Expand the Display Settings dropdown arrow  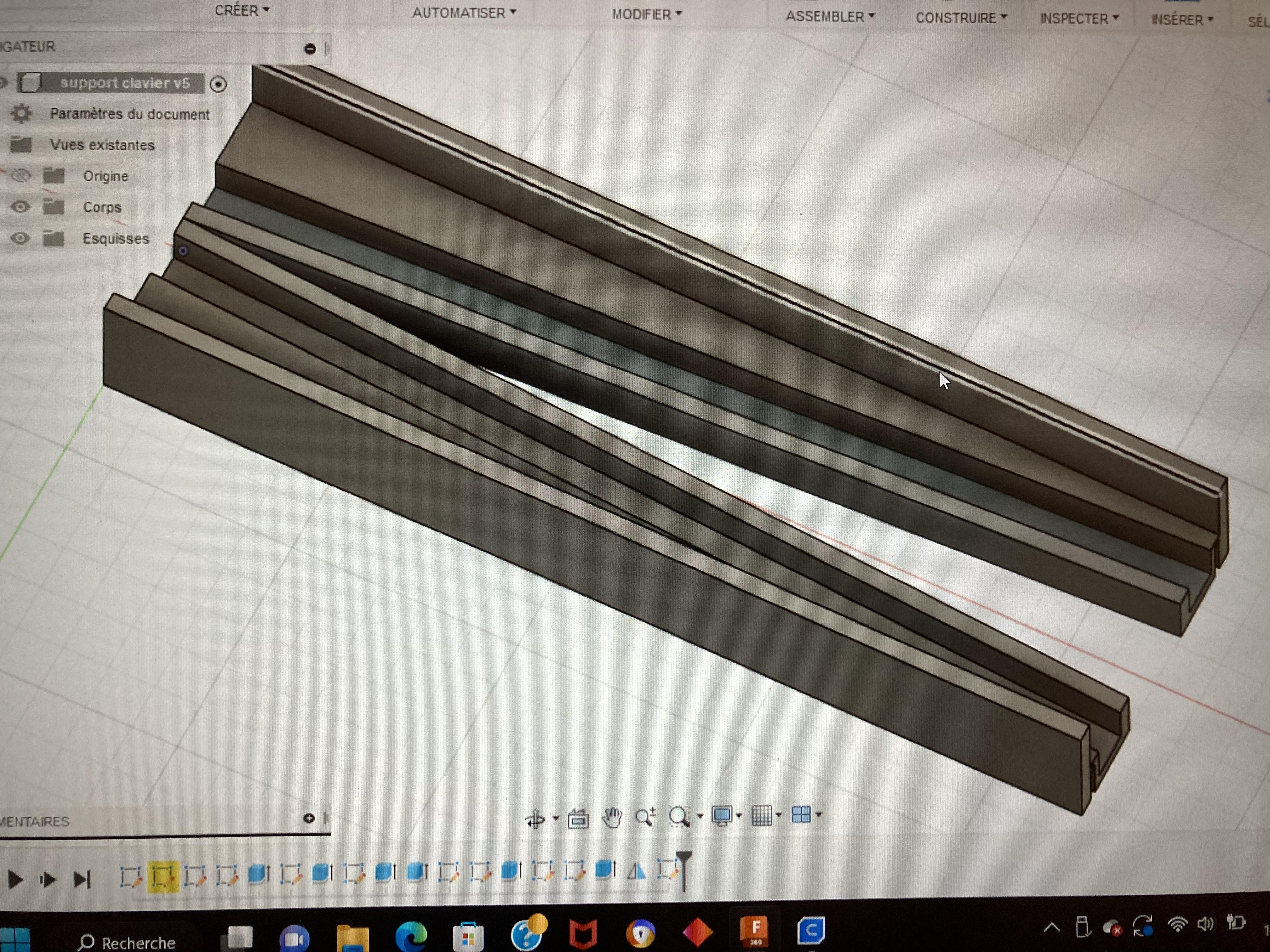coord(740,815)
